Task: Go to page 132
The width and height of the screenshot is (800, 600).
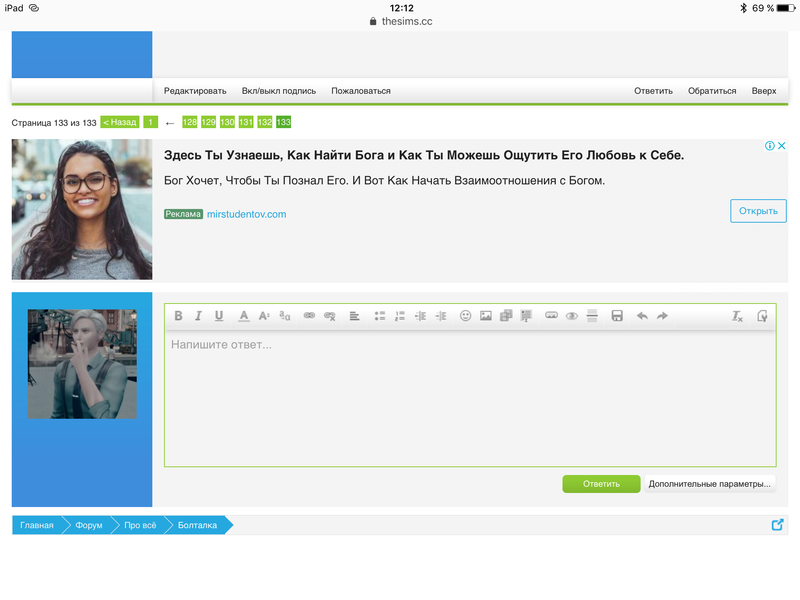Action: point(265,122)
